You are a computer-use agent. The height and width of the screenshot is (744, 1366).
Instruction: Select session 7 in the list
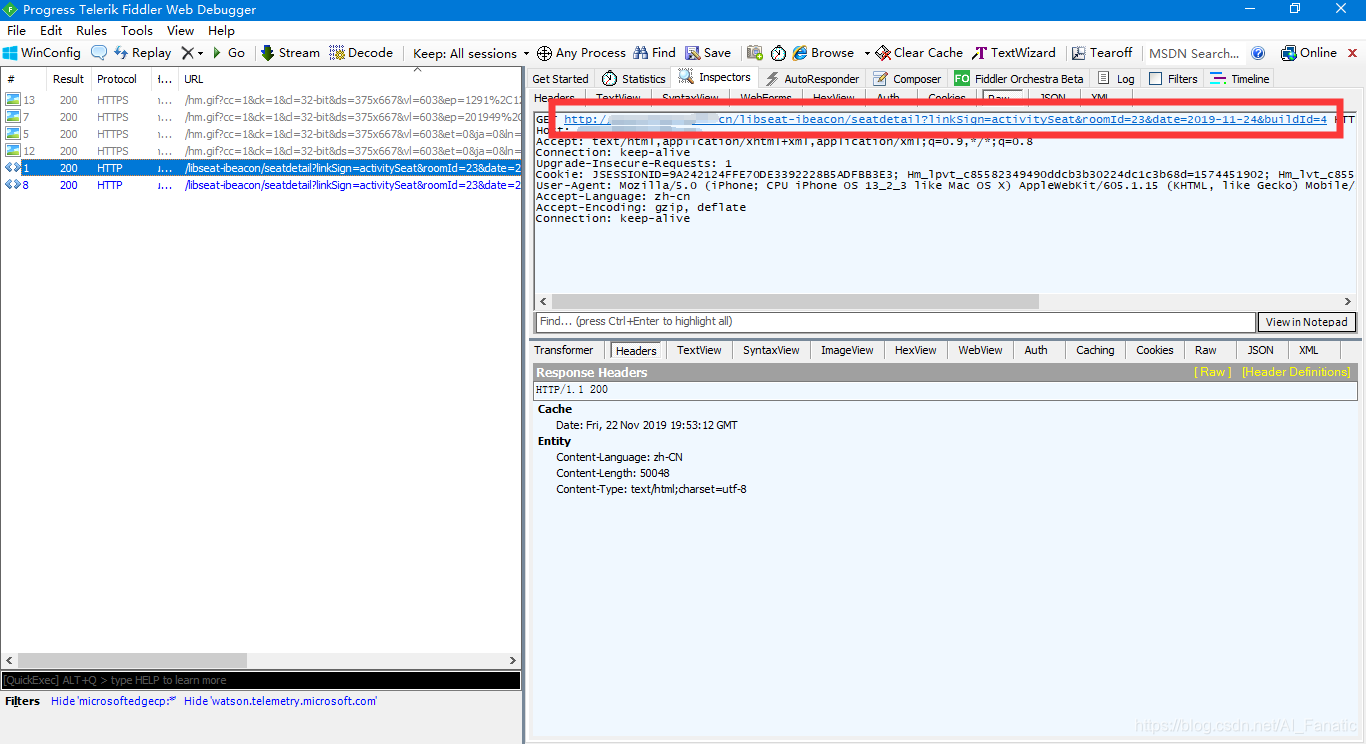click(x=261, y=117)
